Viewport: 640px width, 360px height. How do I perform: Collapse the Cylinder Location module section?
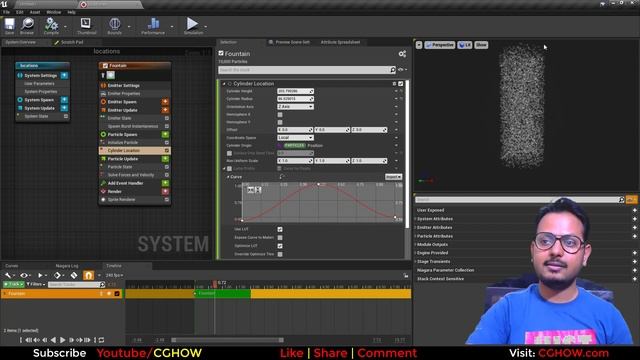point(224,84)
